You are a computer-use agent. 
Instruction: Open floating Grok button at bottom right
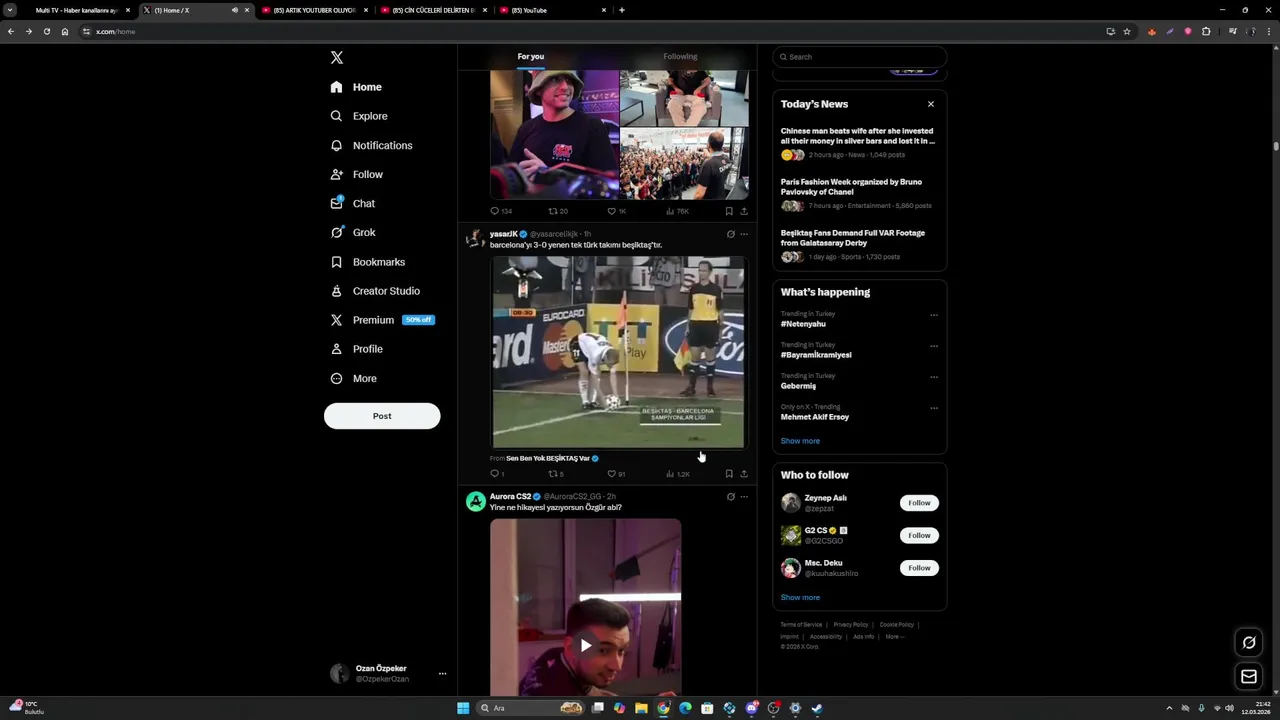(x=1249, y=643)
